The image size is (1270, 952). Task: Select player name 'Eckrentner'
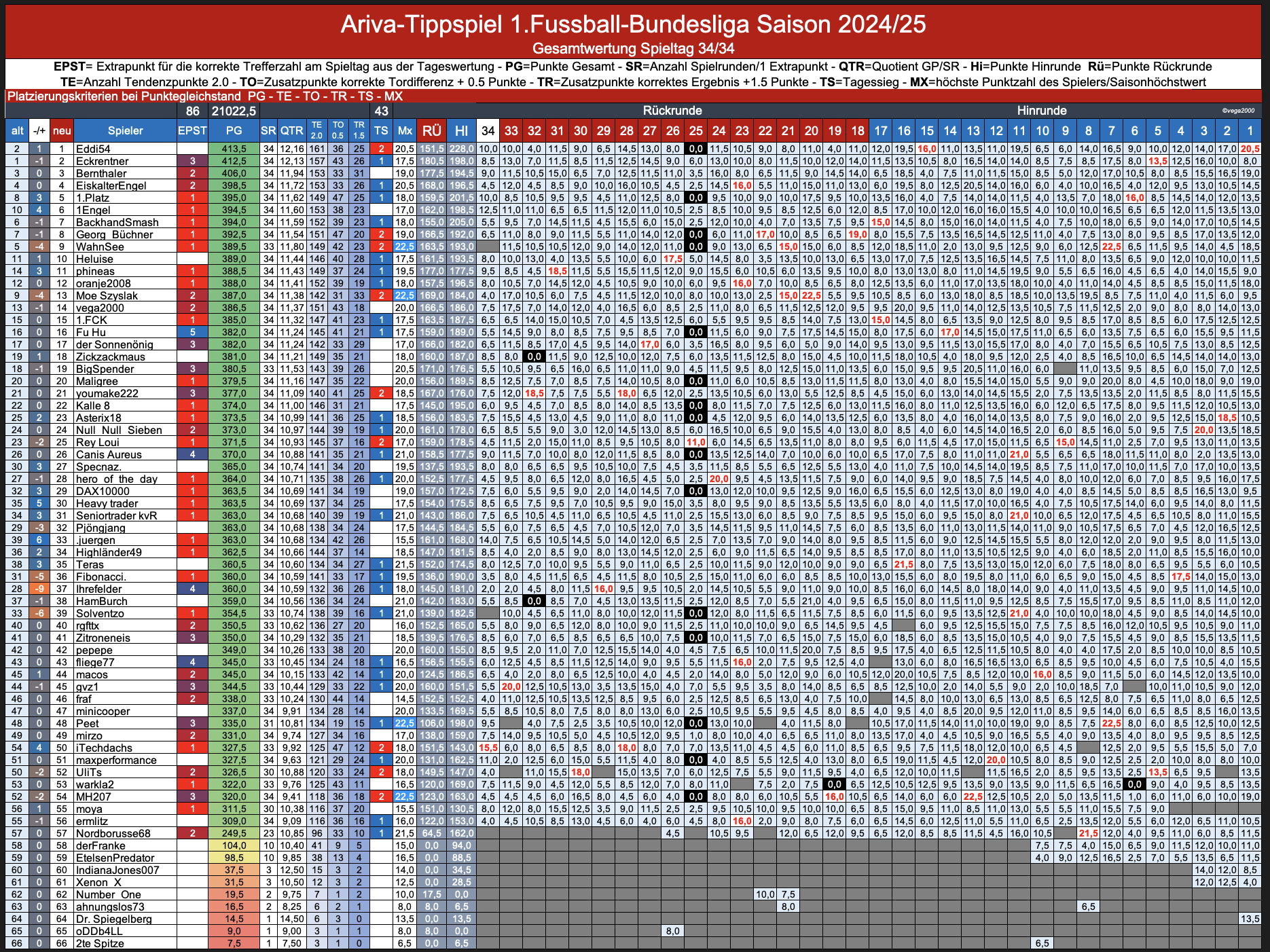pos(102,161)
